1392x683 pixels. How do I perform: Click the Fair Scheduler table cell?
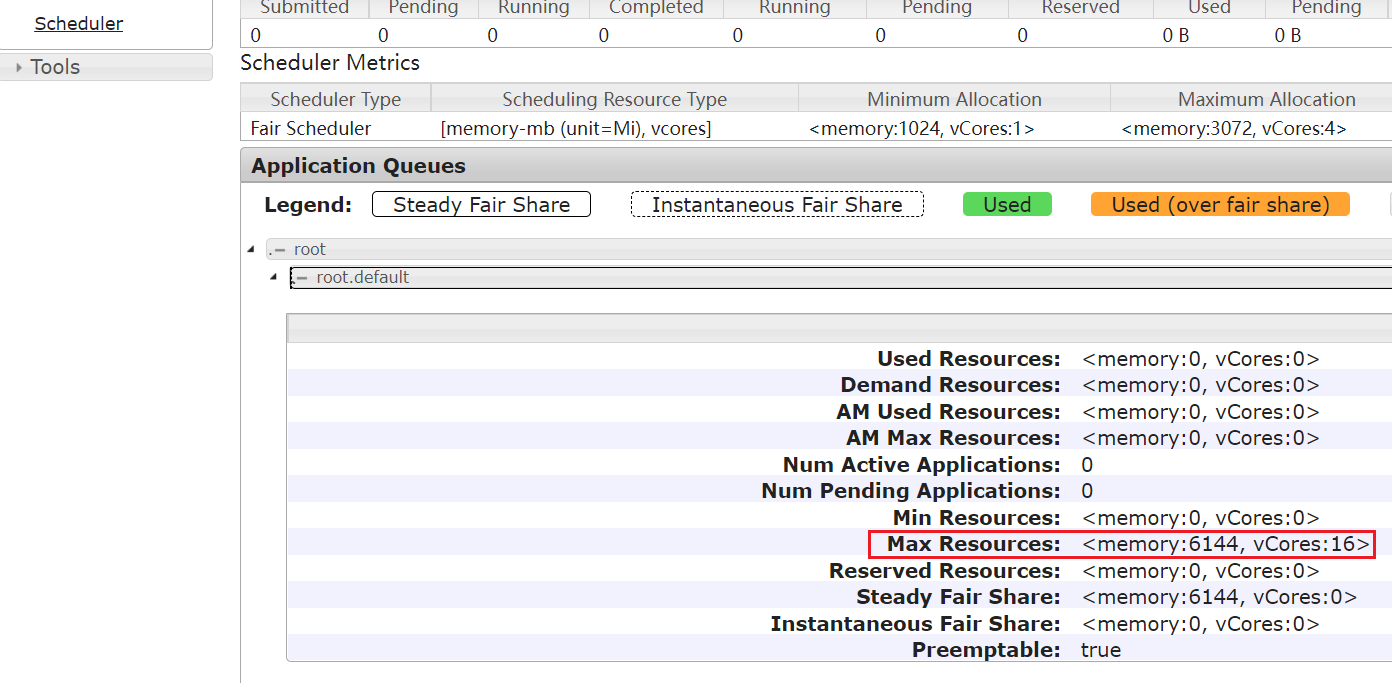[x=311, y=128]
